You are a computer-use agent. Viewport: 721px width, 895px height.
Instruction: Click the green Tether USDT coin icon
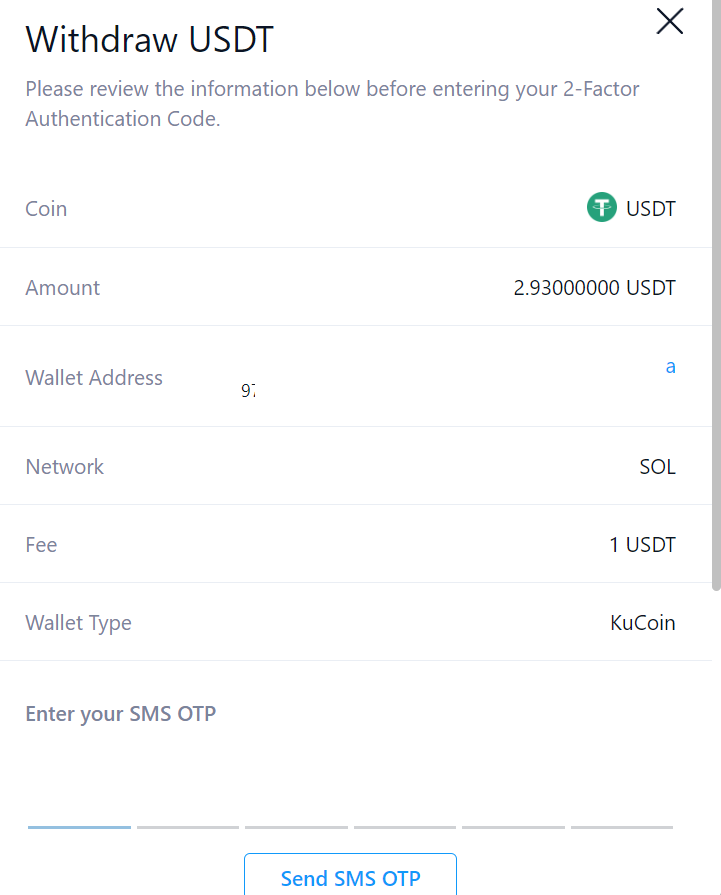601,208
